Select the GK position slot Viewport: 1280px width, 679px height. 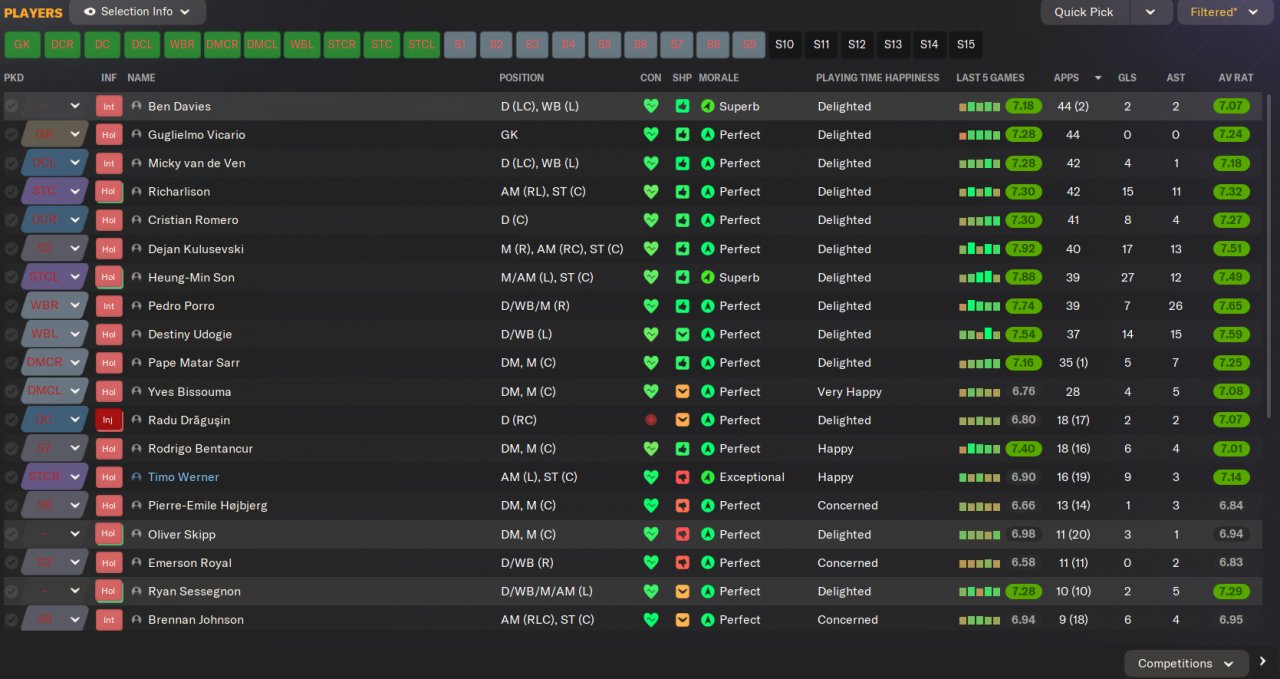[22, 45]
